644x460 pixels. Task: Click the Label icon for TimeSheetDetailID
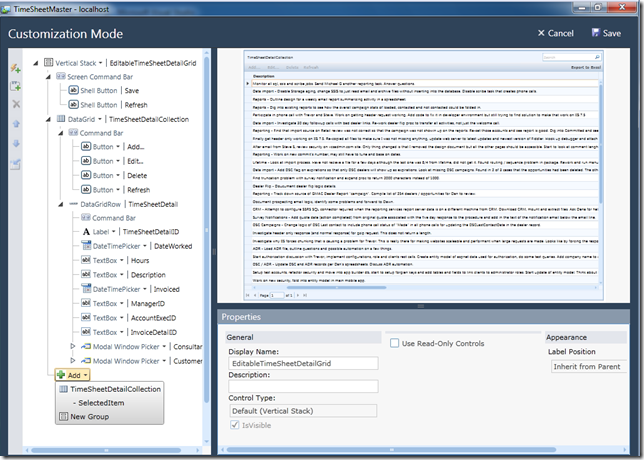(86, 232)
